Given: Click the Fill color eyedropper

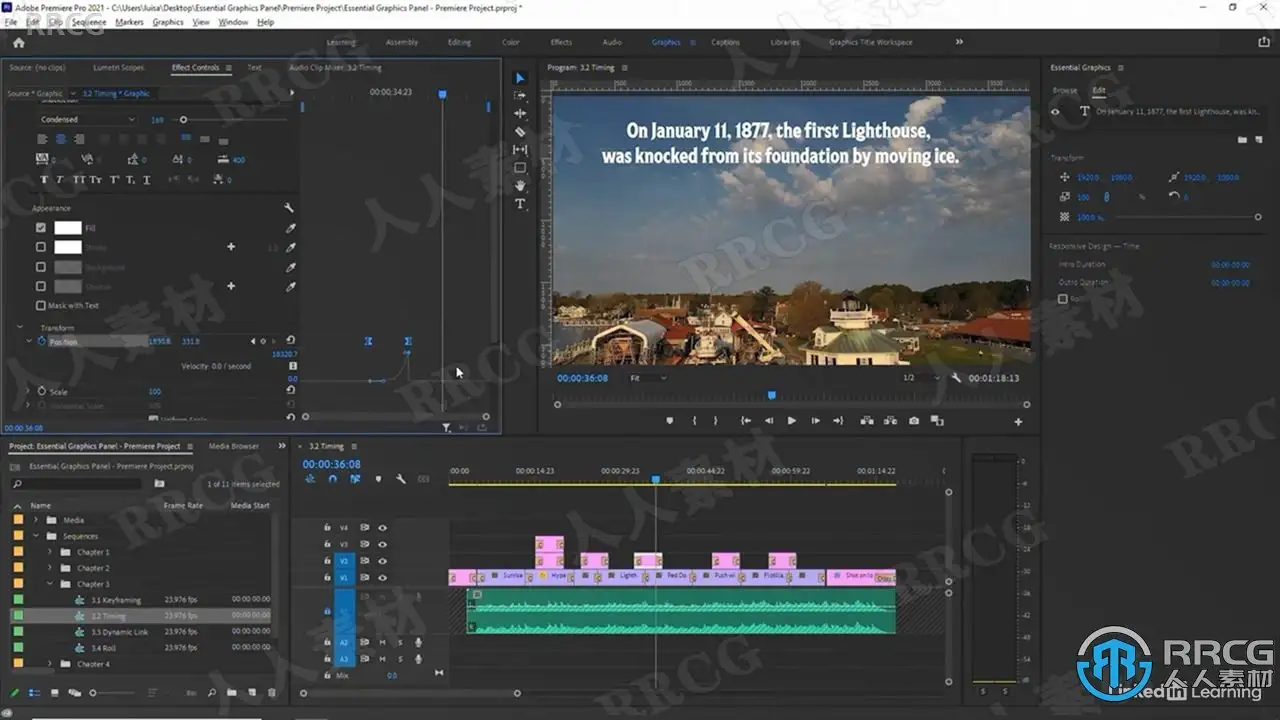Looking at the screenshot, I should (x=291, y=228).
